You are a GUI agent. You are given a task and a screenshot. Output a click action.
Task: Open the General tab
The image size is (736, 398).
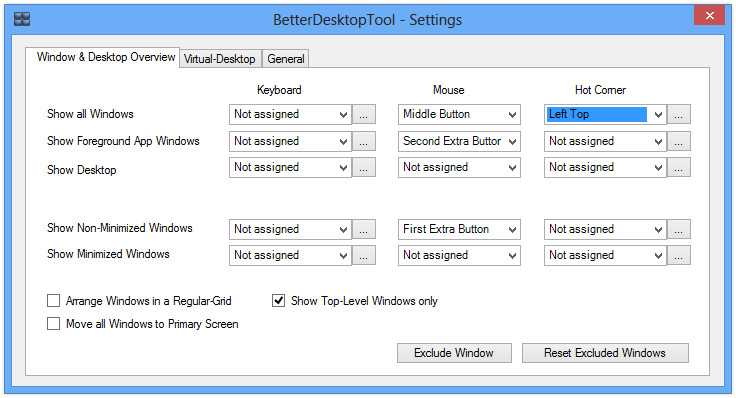285,59
